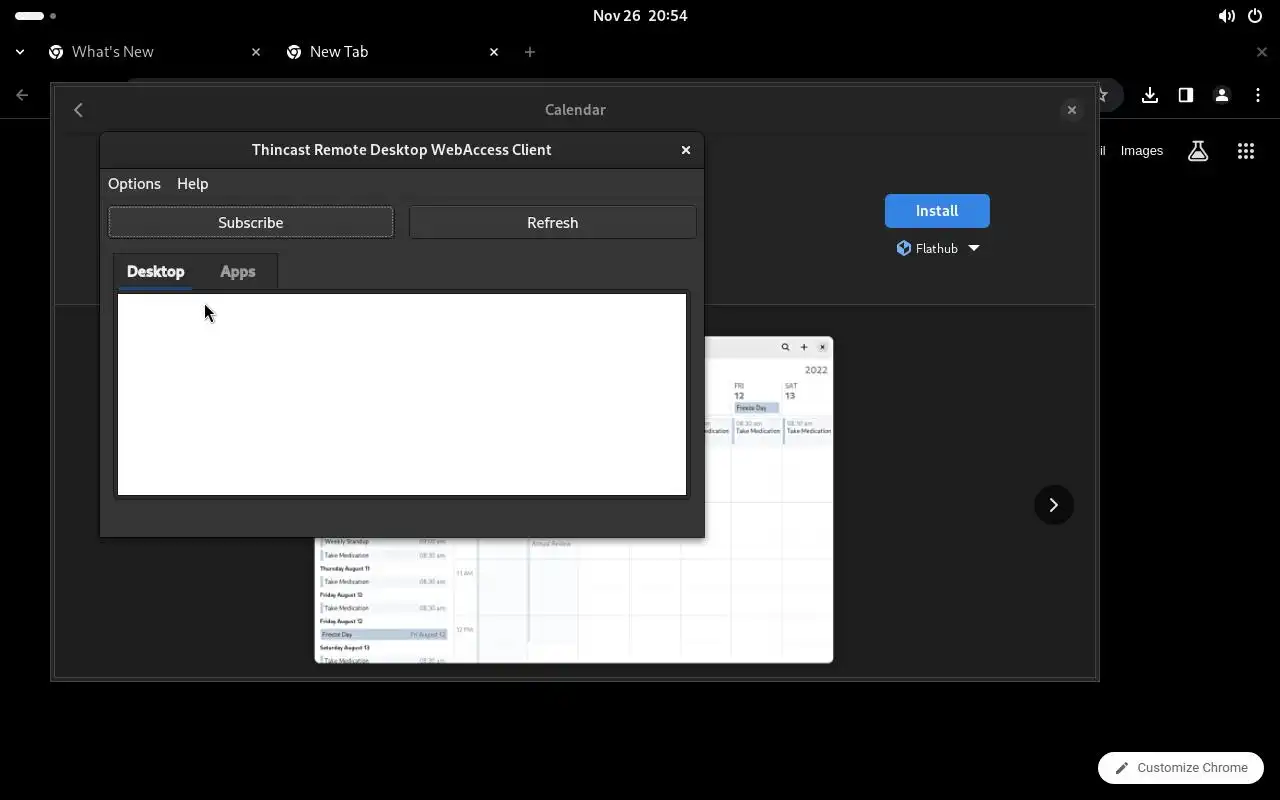Close the What's New tab

click(256, 52)
